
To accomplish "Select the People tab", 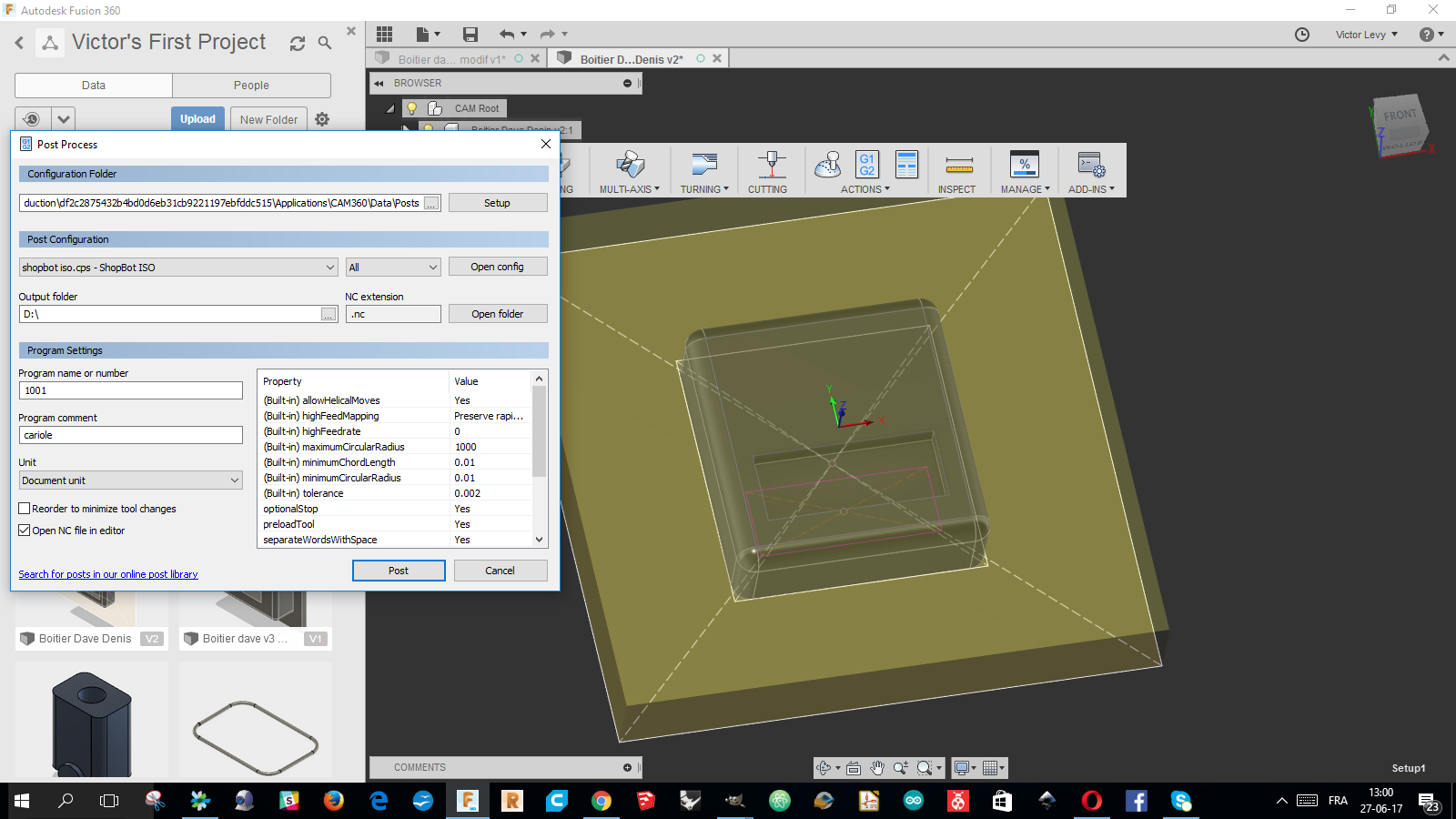I will click(x=251, y=86).
